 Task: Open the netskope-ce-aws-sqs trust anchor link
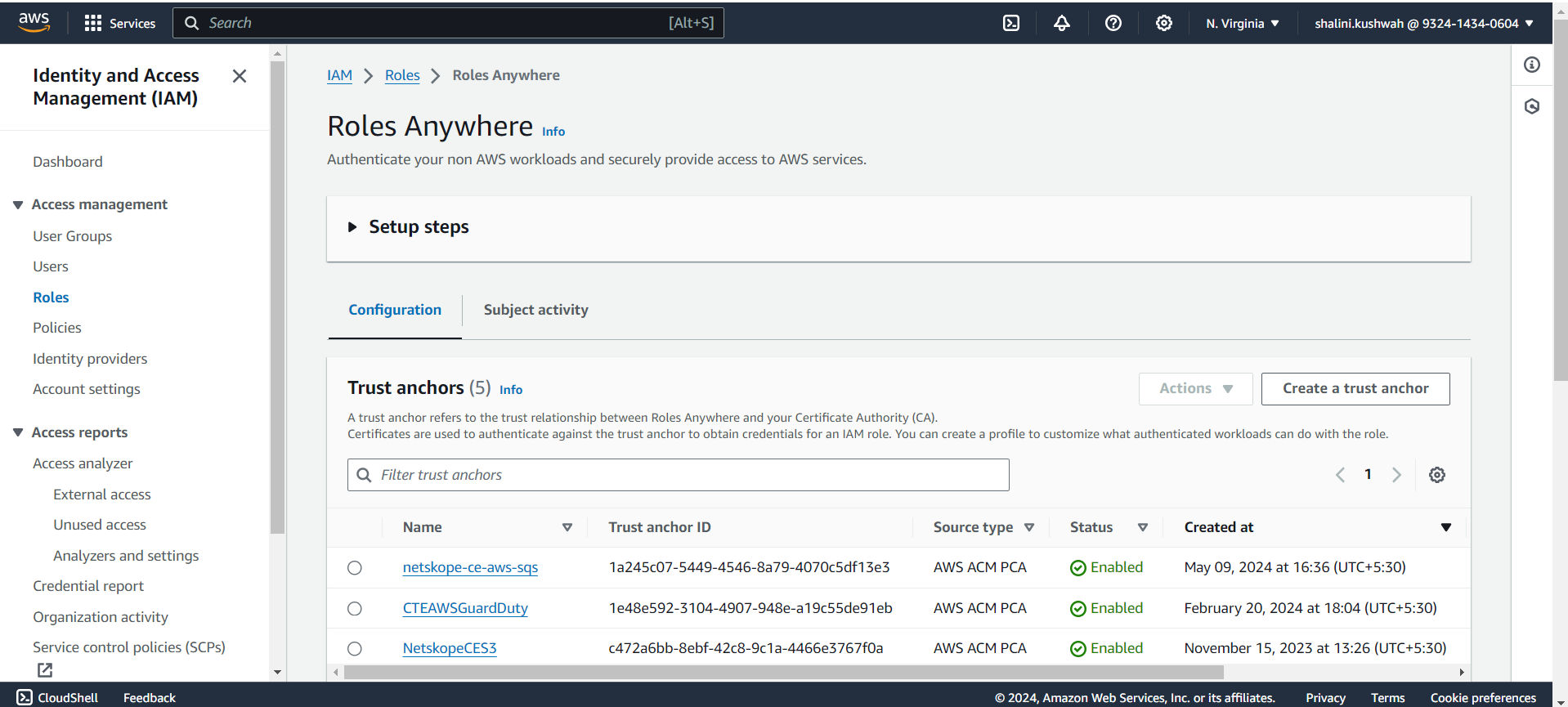pos(470,567)
